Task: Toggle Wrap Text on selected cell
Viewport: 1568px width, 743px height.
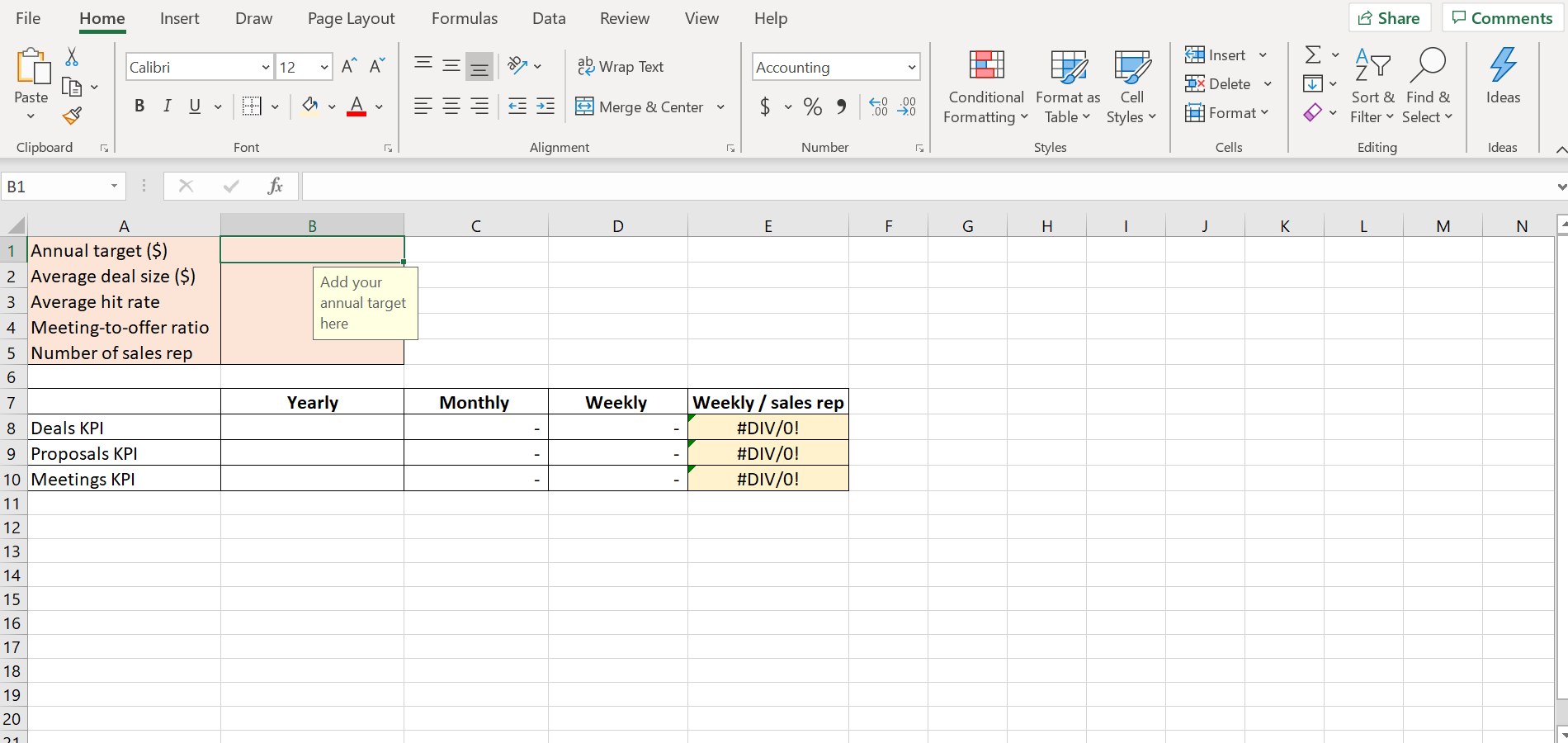Action: click(x=621, y=66)
